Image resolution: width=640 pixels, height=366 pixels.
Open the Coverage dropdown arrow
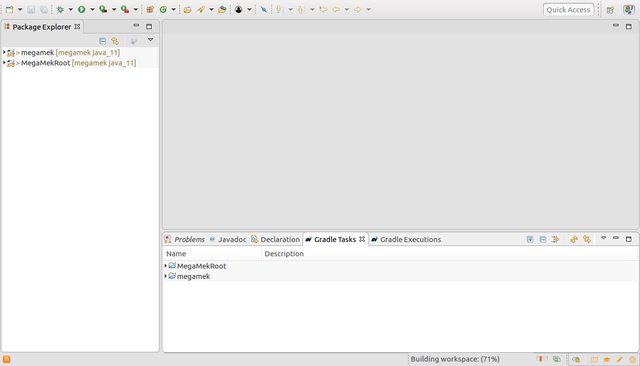point(114,9)
